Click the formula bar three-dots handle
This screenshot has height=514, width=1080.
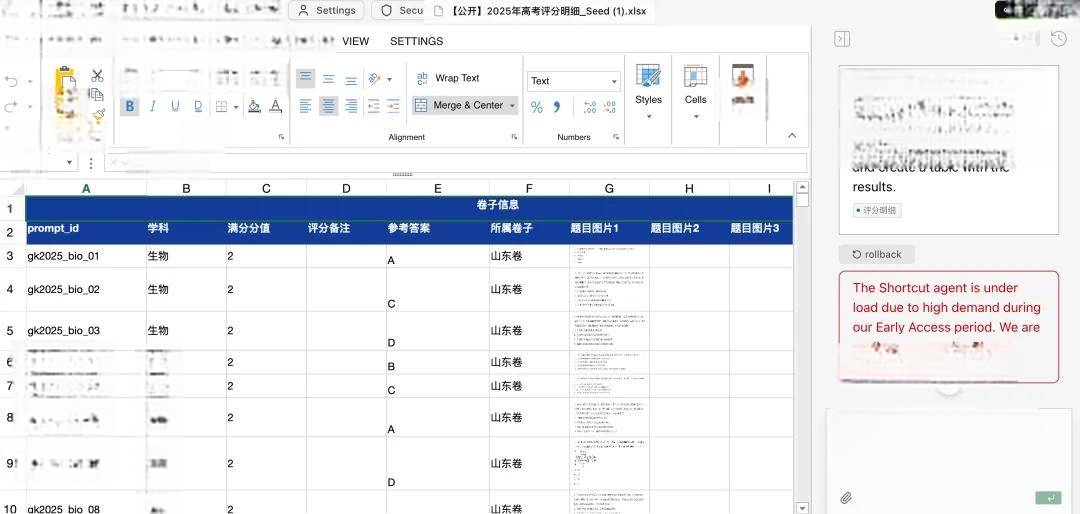coord(91,163)
